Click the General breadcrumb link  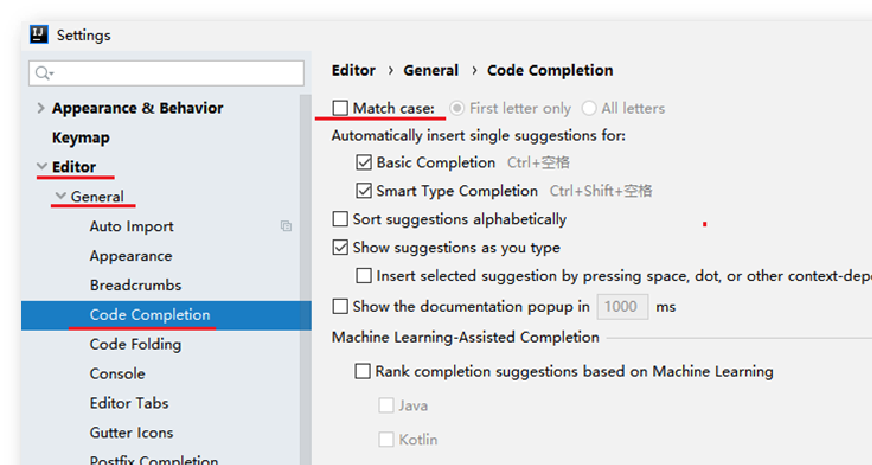(431, 71)
